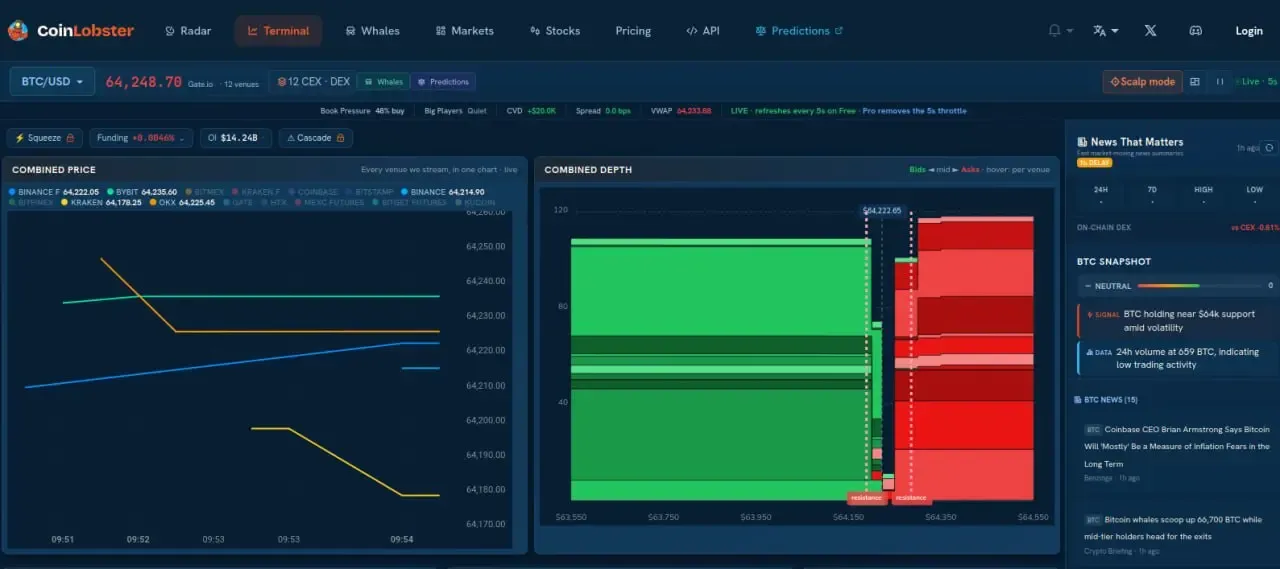Select the Terminal tab

(x=278, y=31)
